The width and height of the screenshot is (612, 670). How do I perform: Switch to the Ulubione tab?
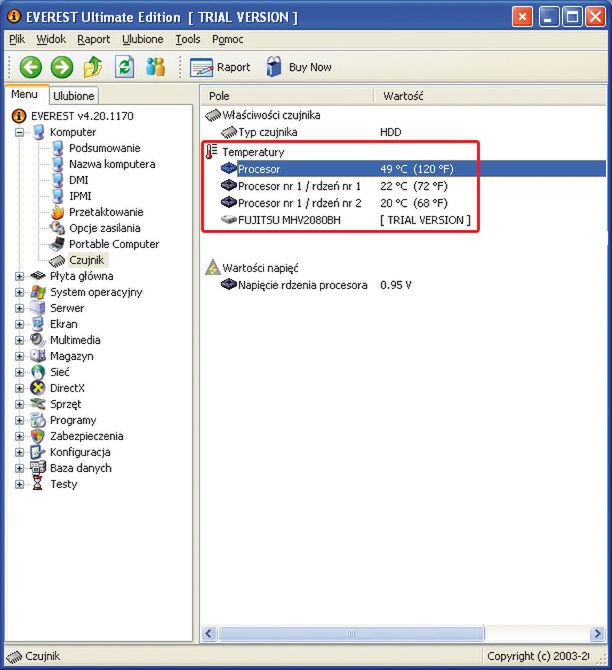click(x=74, y=96)
